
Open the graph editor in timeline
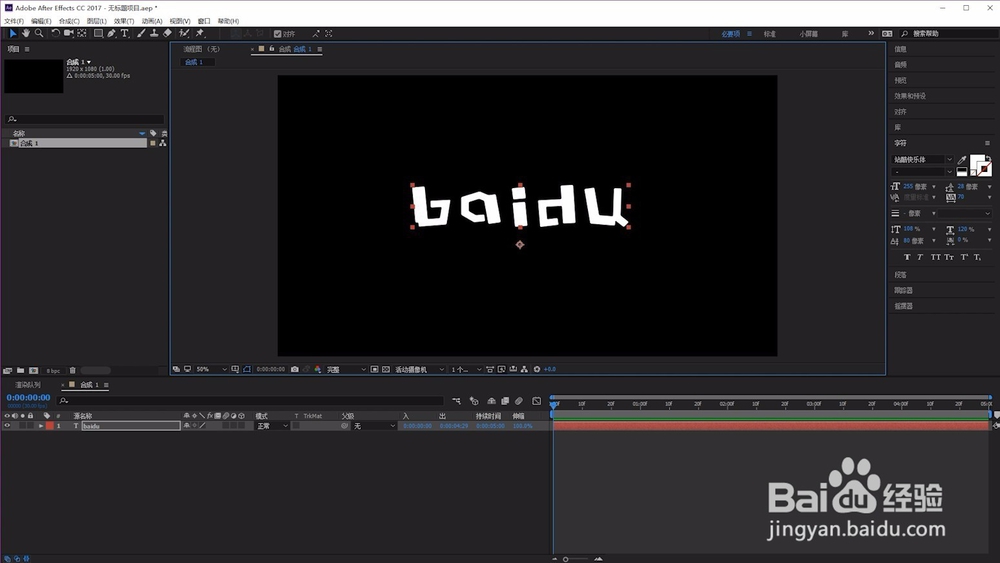tap(536, 401)
